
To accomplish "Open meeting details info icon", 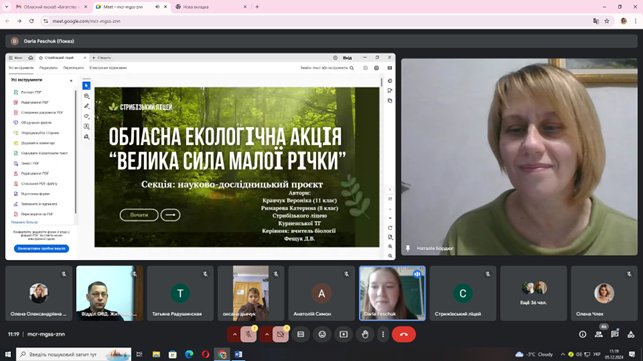I will (x=583, y=335).
